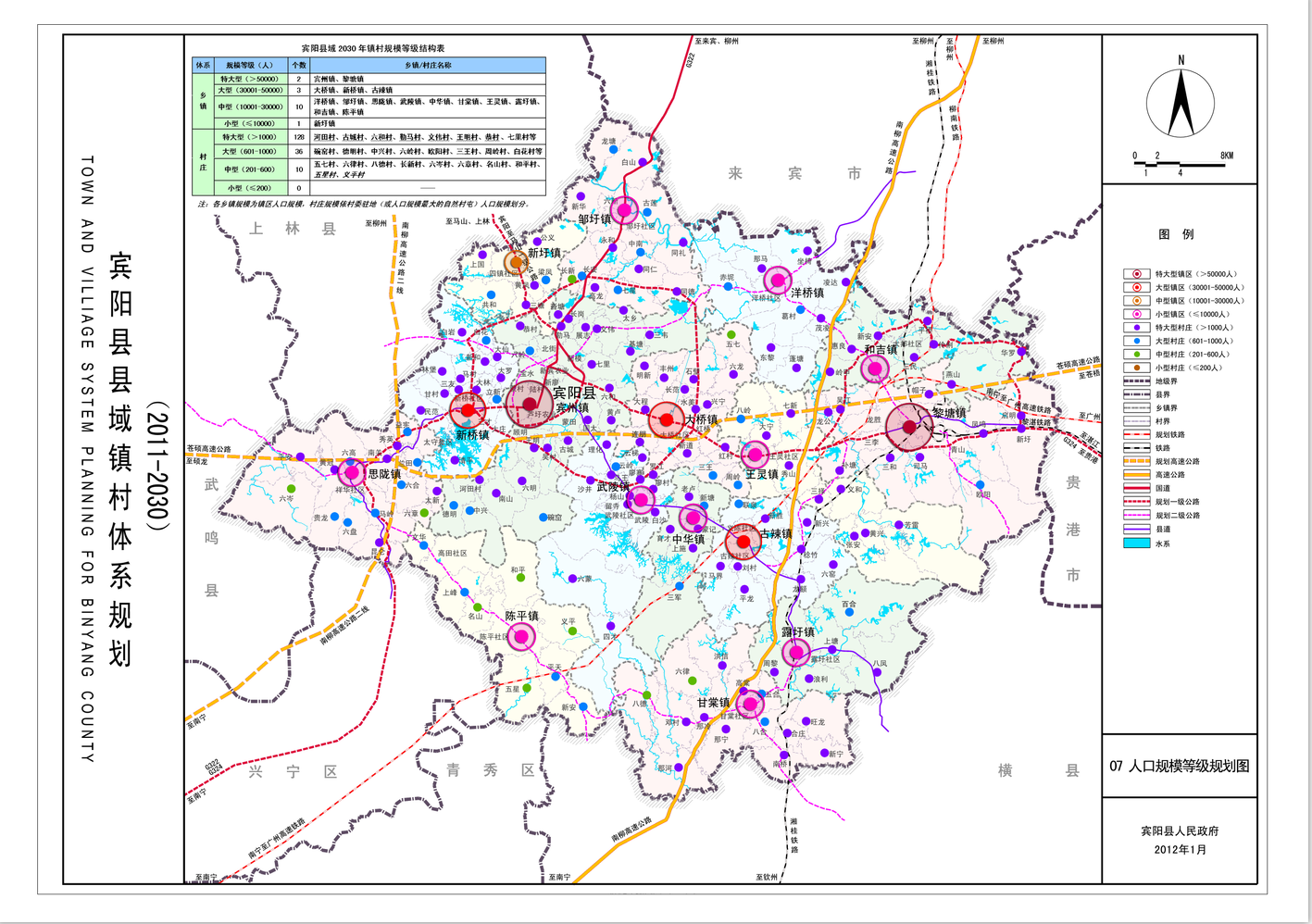Screen dimensions: 1312x924
Task: Select the 思陇镇 town marker
Action: pos(351,471)
